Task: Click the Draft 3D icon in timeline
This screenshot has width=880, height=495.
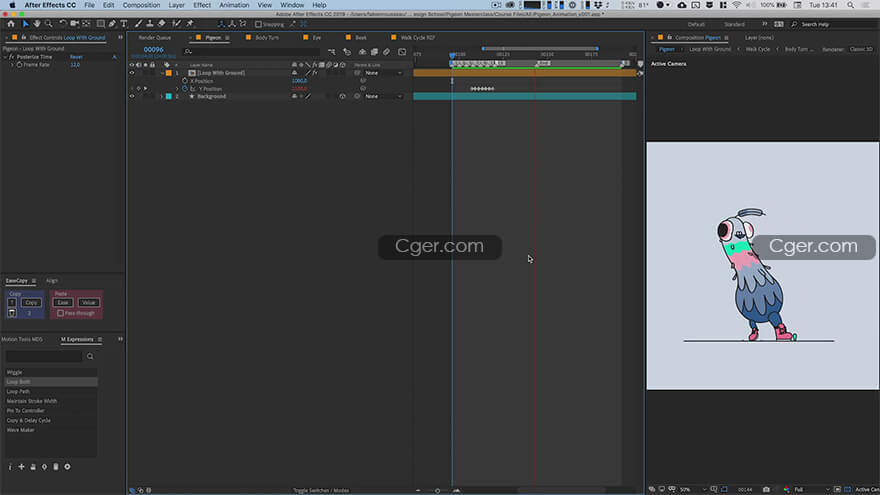Action: pos(347,52)
